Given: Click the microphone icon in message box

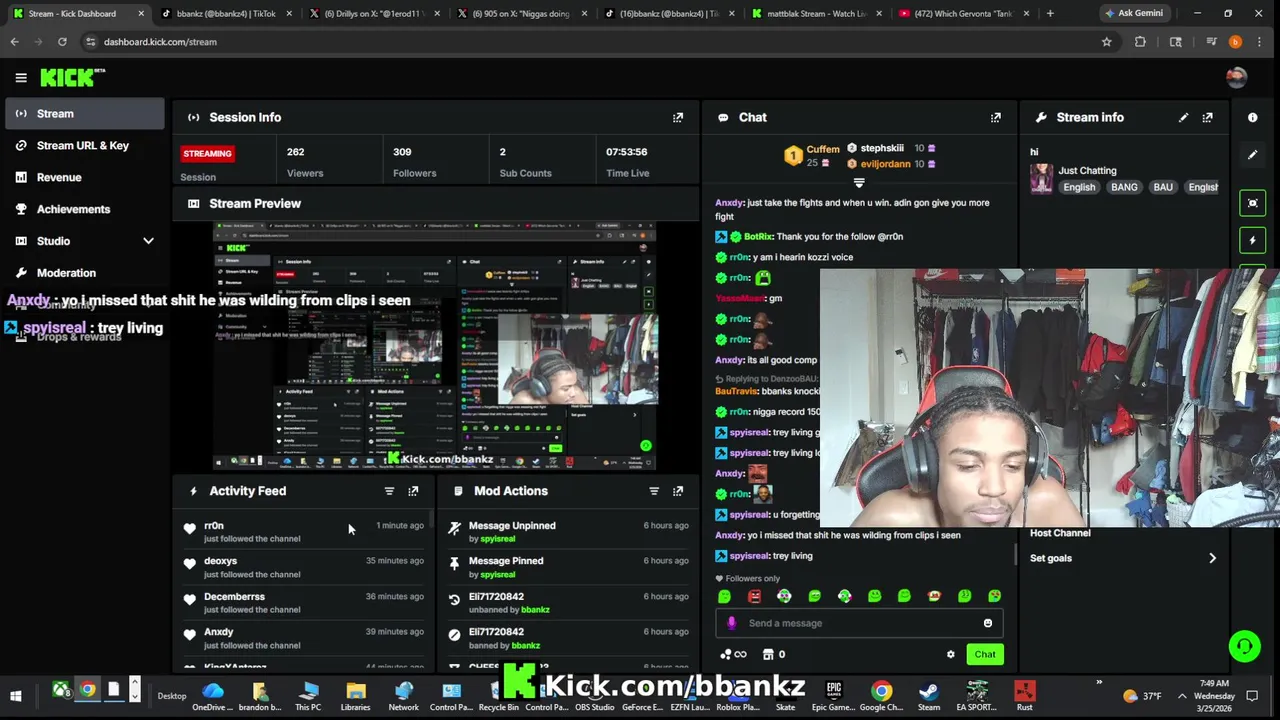Looking at the screenshot, I should coord(731,623).
